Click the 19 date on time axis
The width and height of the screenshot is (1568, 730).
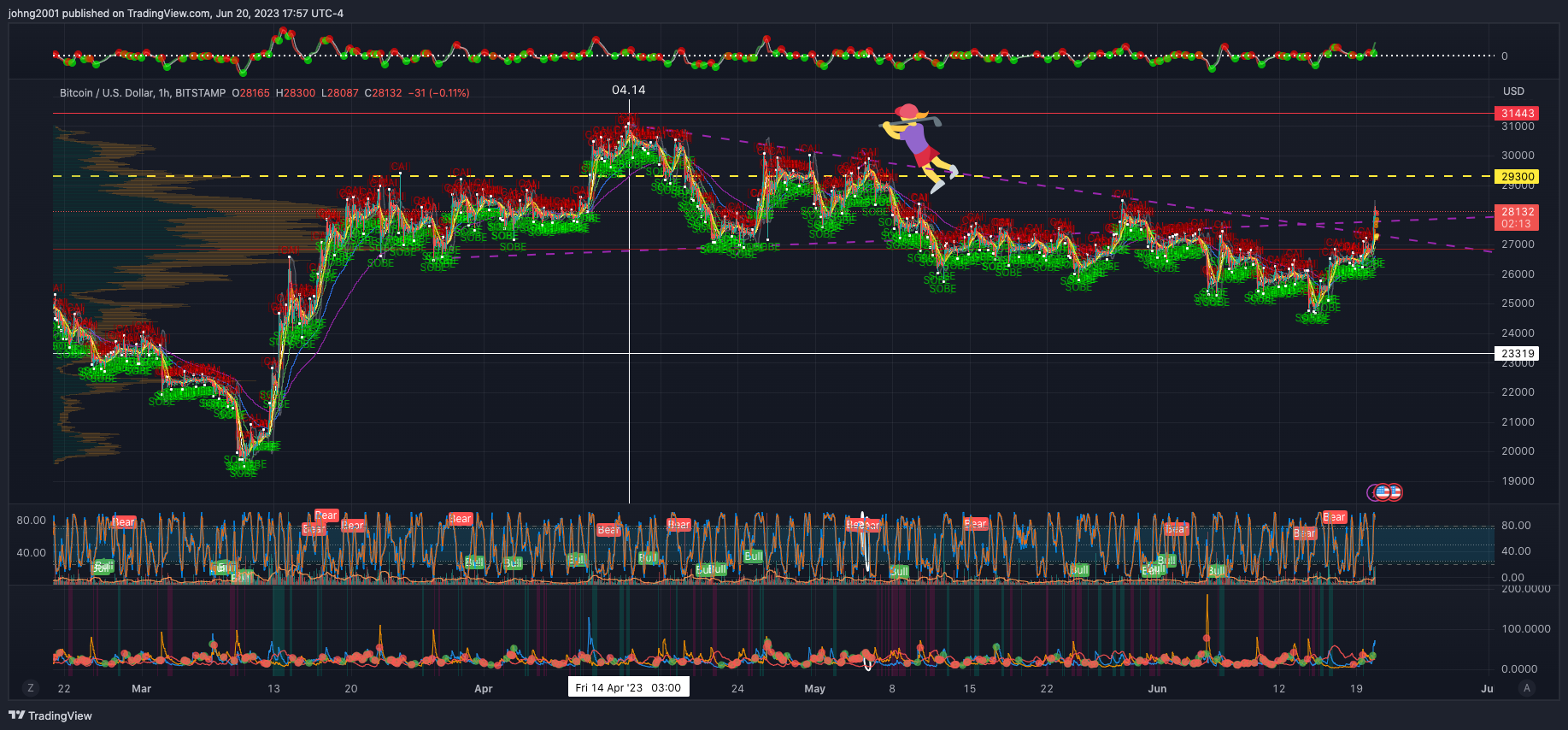coord(1356,688)
